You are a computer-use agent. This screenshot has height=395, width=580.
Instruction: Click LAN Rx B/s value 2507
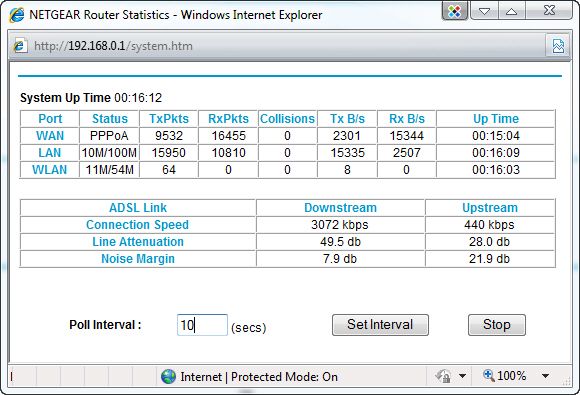pyautogui.click(x=407, y=153)
